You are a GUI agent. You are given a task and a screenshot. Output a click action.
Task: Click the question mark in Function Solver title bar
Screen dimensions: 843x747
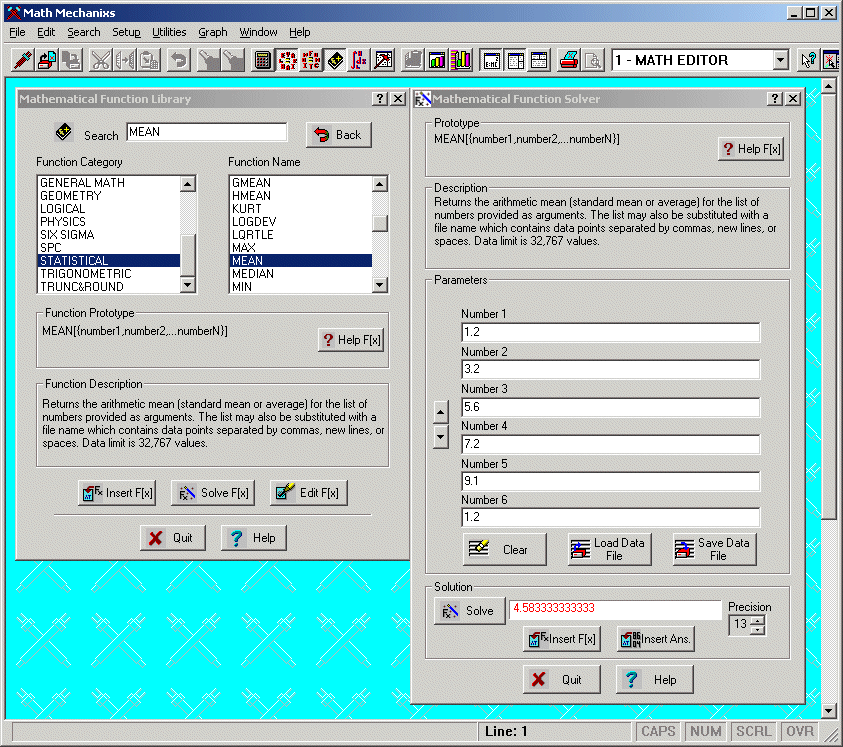click(x=774, y=98)
